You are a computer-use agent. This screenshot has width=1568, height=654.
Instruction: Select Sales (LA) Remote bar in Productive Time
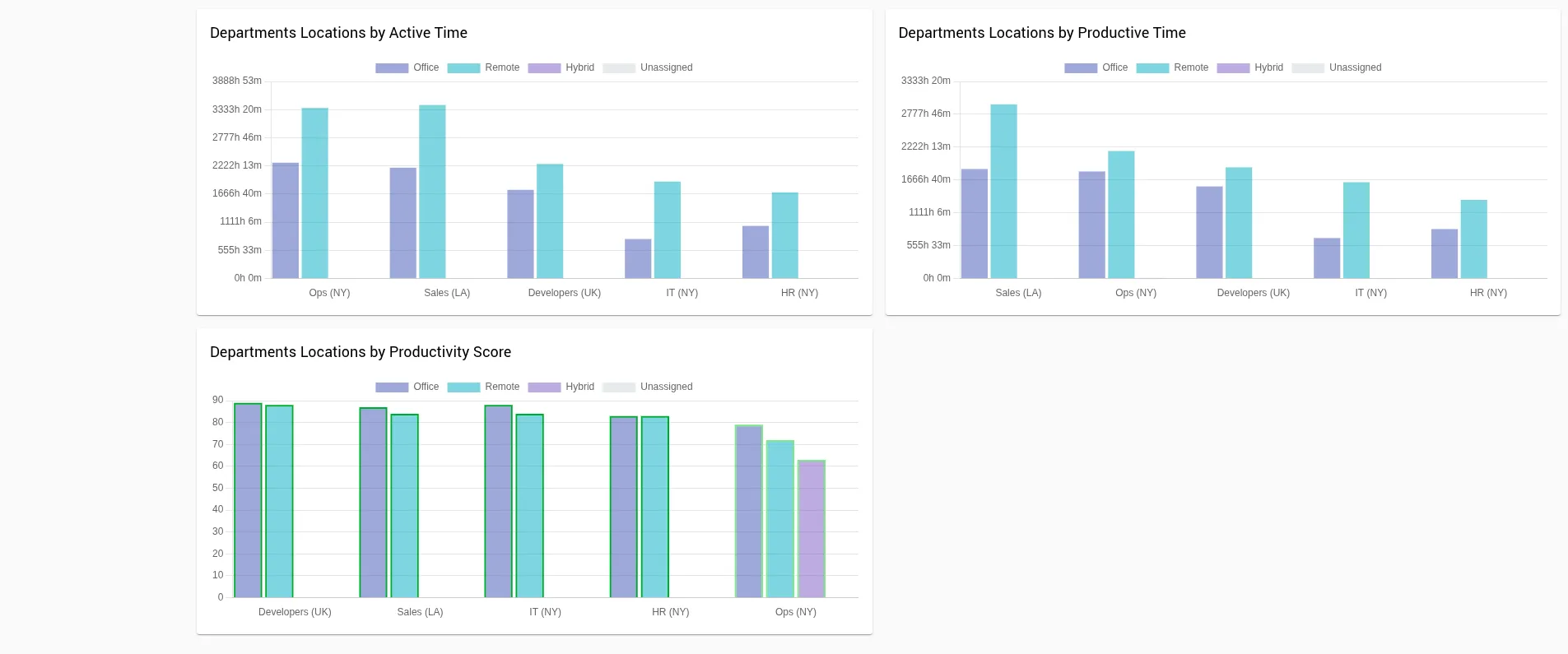[x=1004, y=192]
